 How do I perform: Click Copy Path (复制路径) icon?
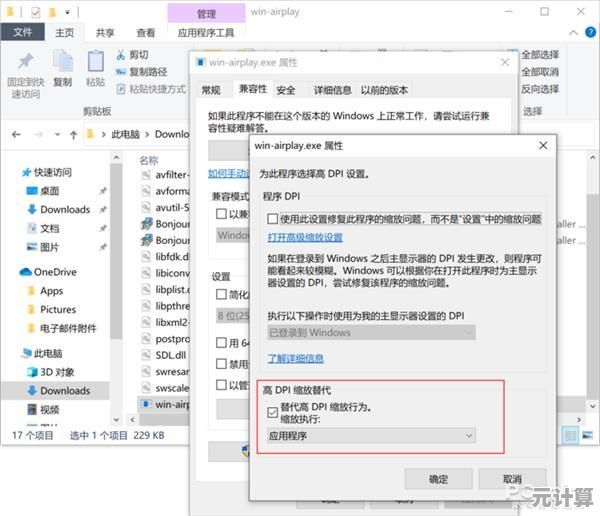click(x=121, y=72)
